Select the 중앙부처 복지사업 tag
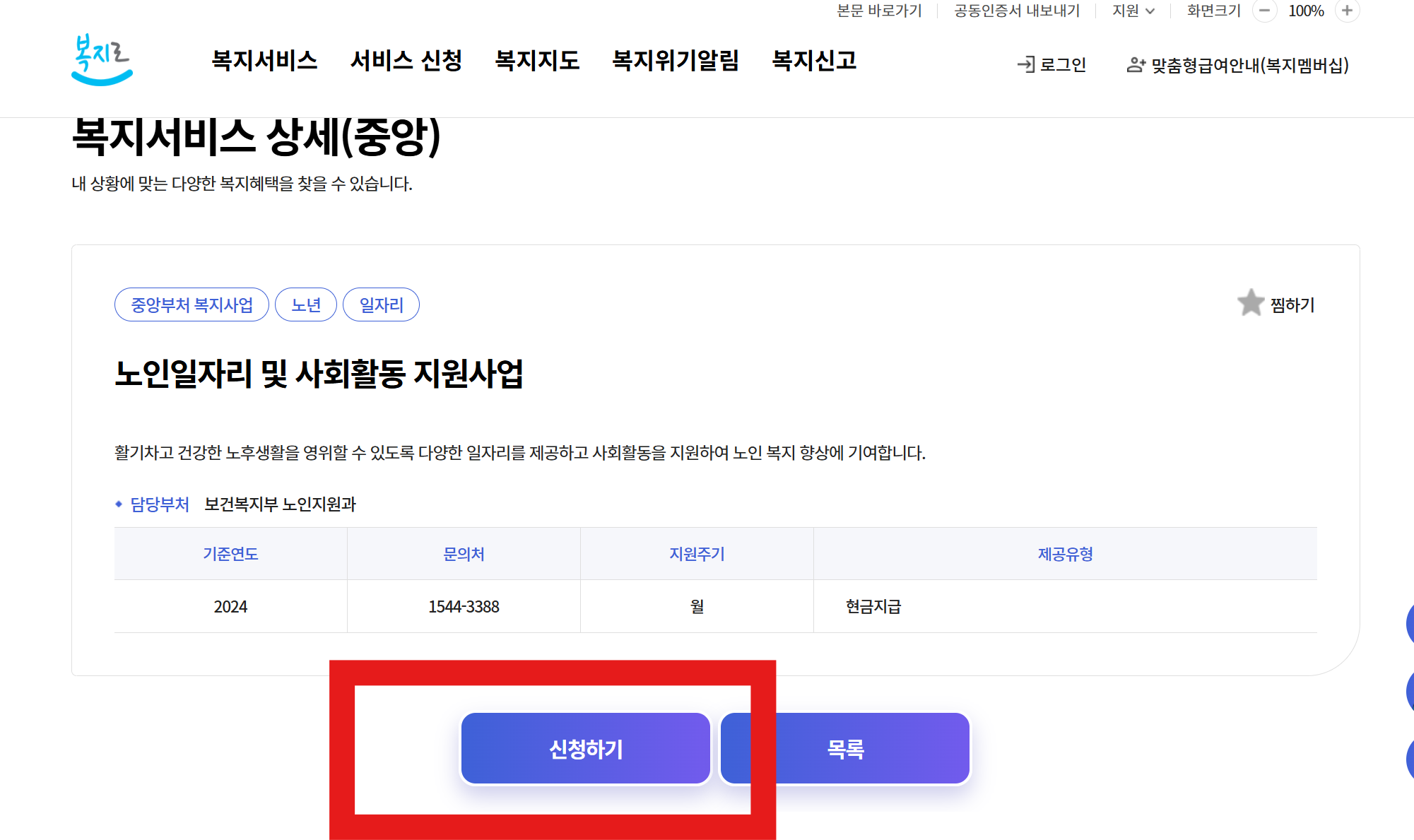 click(192, 304)
